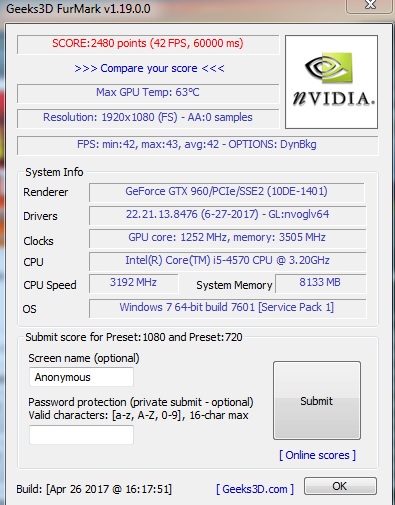Screen dimensions: 395x505
Task: Click the Resolution: 1920x1080 (FS) field
Action: [x=148, y=118]
